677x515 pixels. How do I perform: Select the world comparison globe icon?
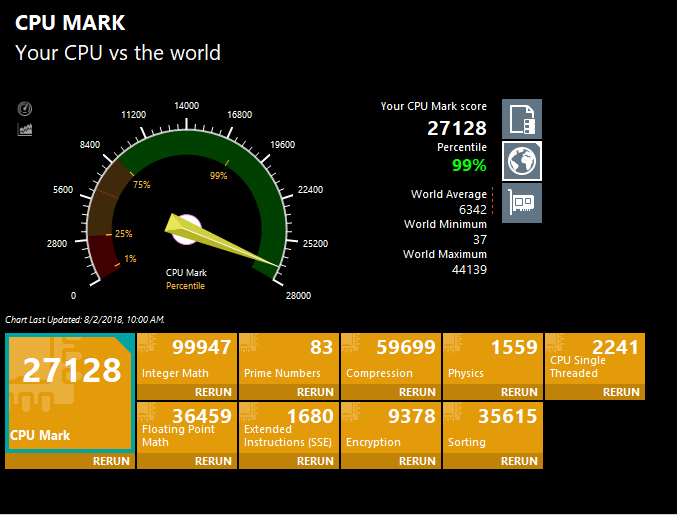click(x=521, y=160)
